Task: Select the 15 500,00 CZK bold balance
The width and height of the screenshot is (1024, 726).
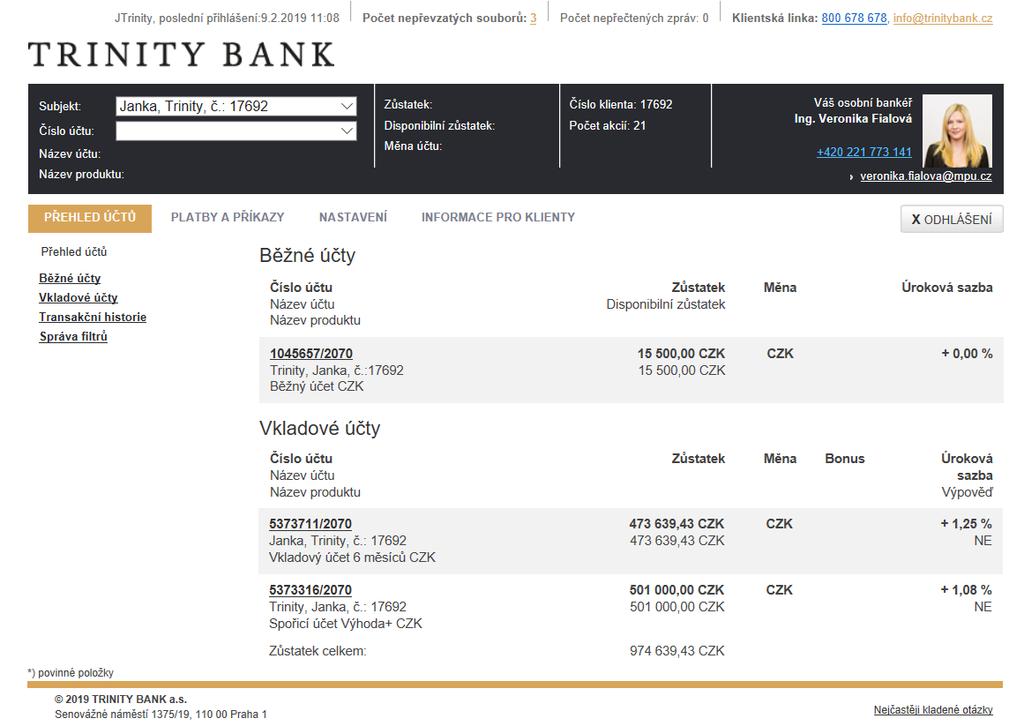Action: point(681,353)
